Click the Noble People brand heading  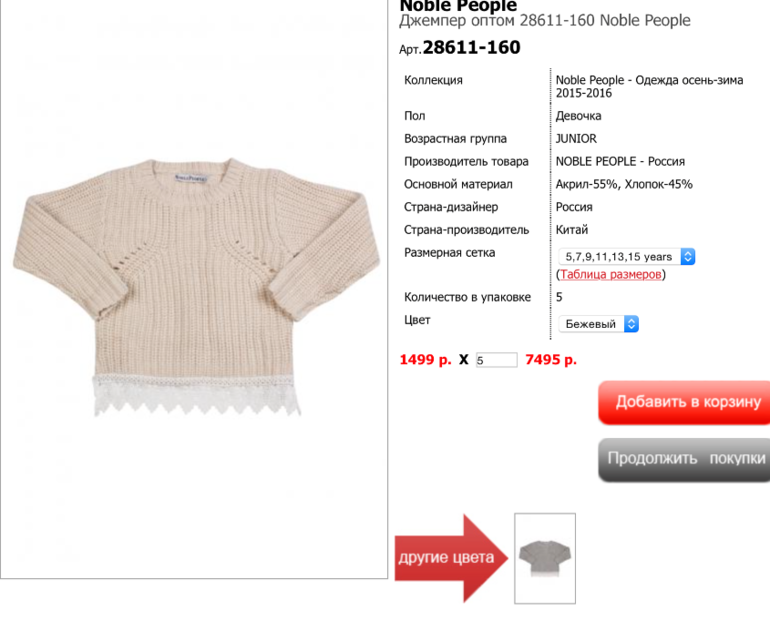click(x=458, y=5)
